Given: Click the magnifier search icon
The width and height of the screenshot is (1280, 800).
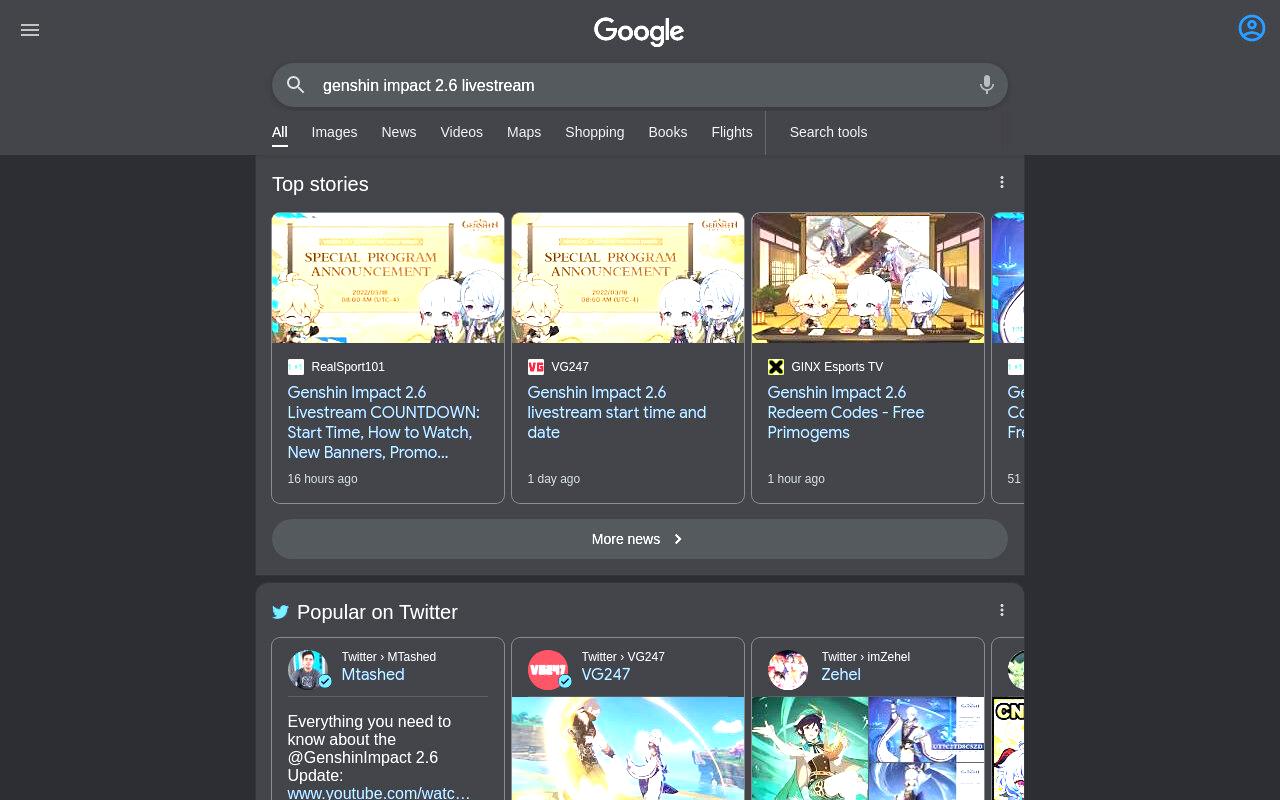Looking at the screenshot, I should point(296,85).
